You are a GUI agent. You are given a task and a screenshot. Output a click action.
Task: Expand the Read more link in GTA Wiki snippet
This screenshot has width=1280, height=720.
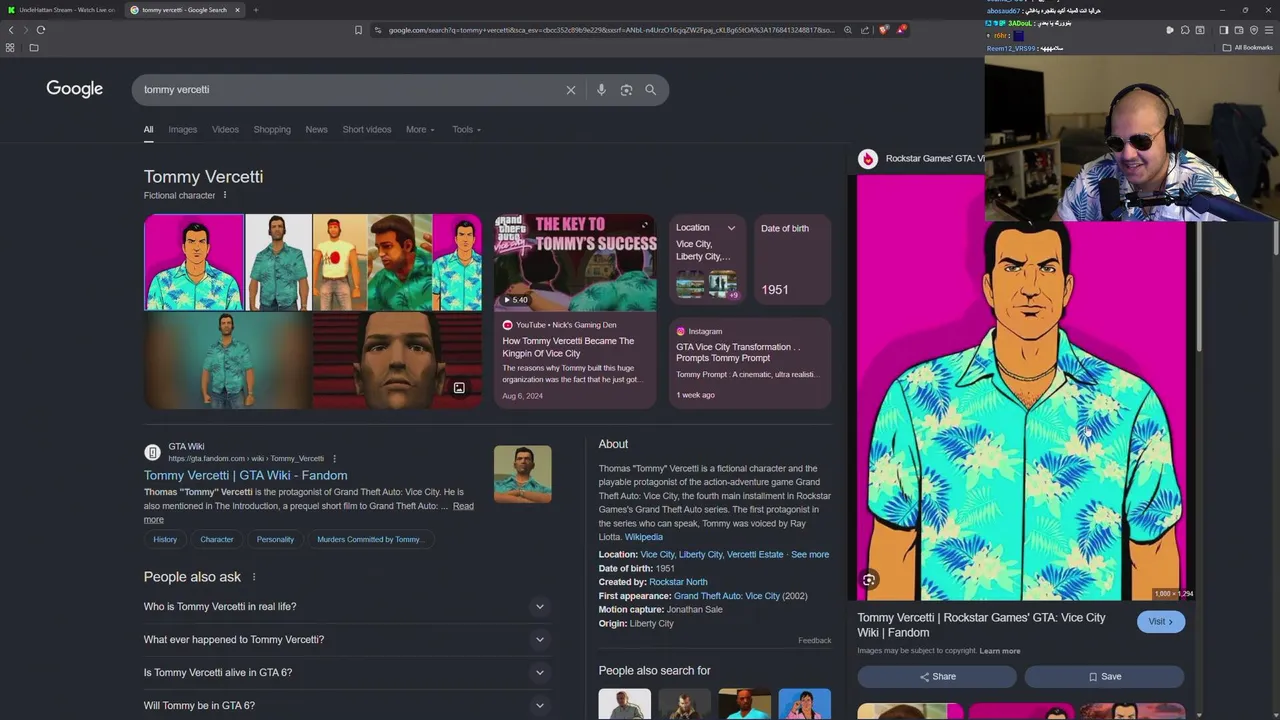463,506
